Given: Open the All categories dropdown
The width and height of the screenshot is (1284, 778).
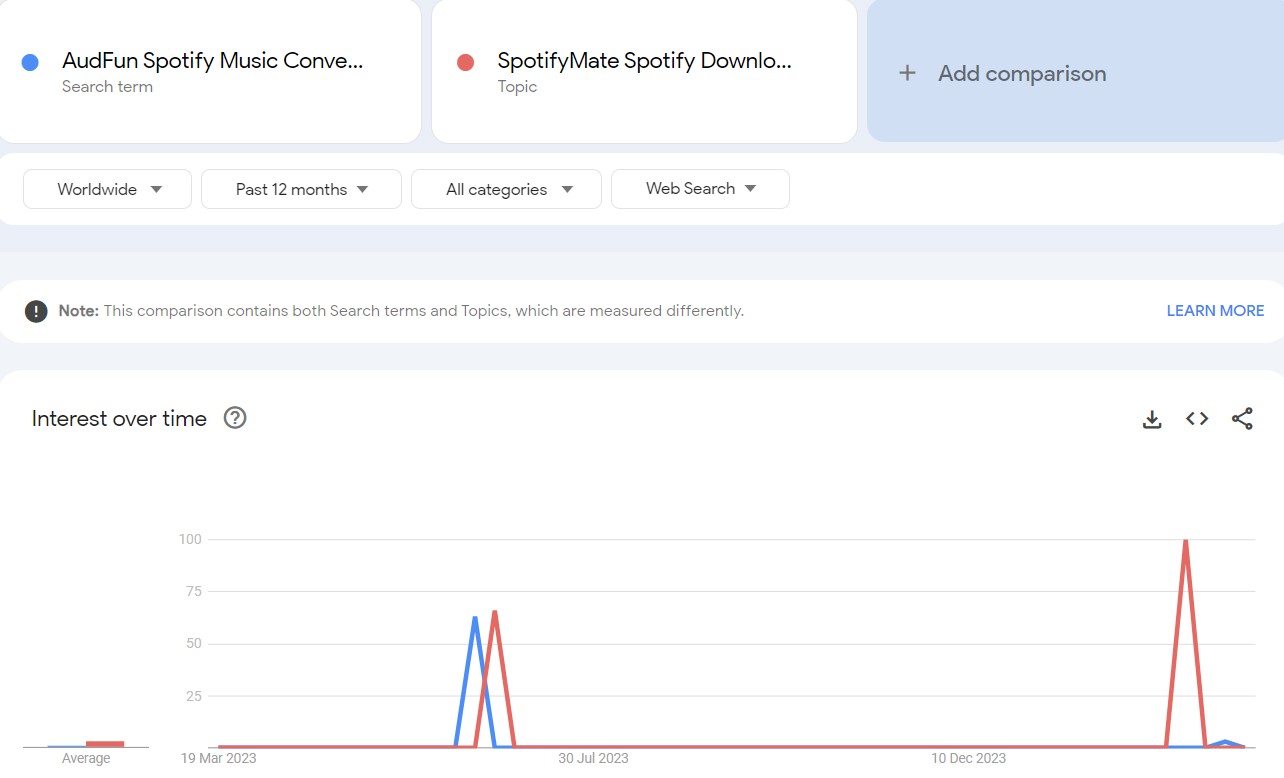Looking at the screenshot, I should coord(506,189).
